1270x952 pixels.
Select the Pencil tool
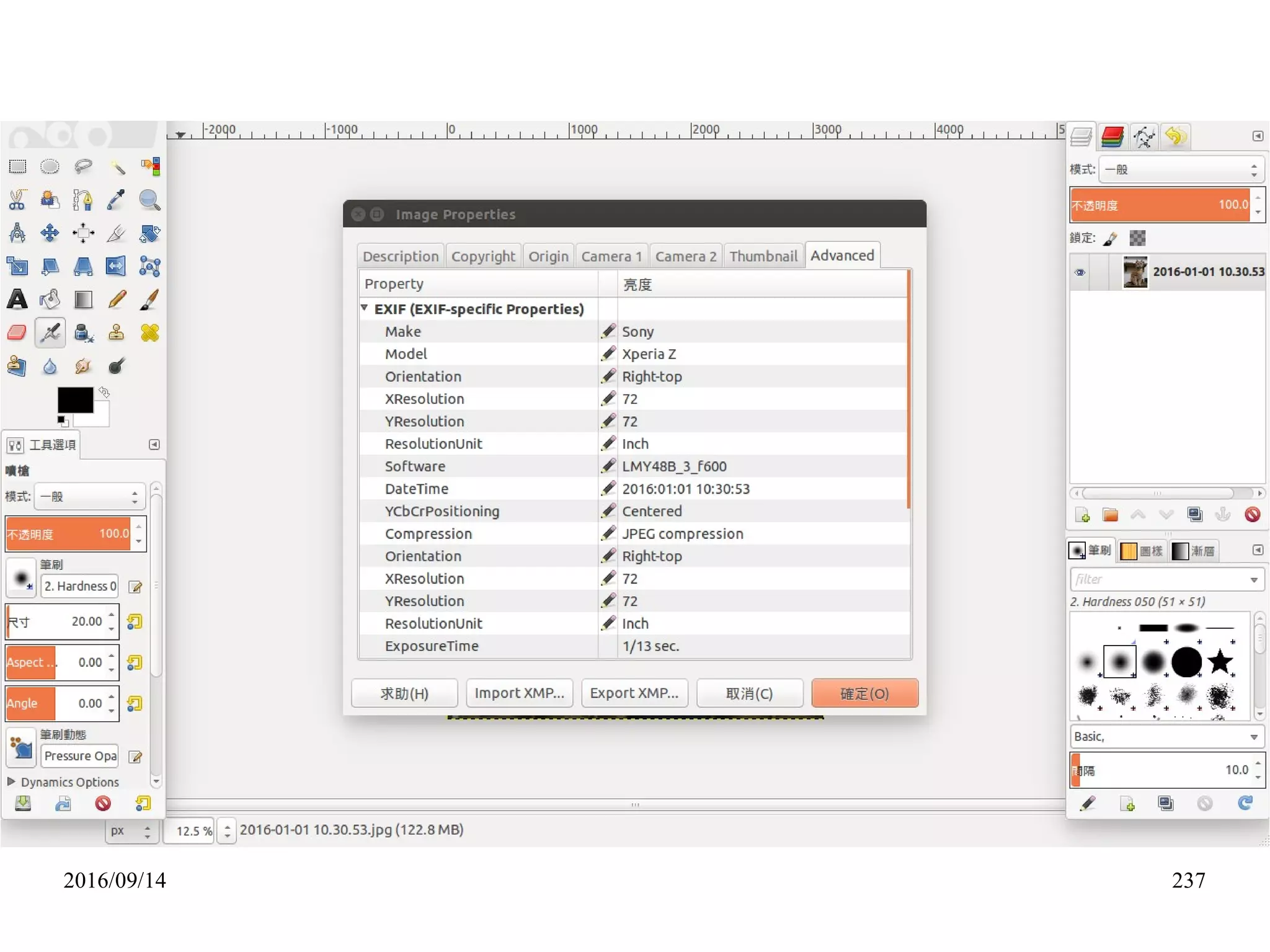point(117,300)
